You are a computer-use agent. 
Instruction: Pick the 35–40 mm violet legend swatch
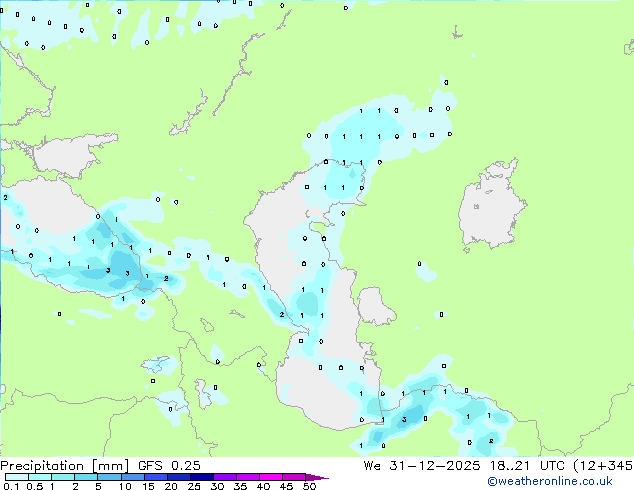coord(248,477)
